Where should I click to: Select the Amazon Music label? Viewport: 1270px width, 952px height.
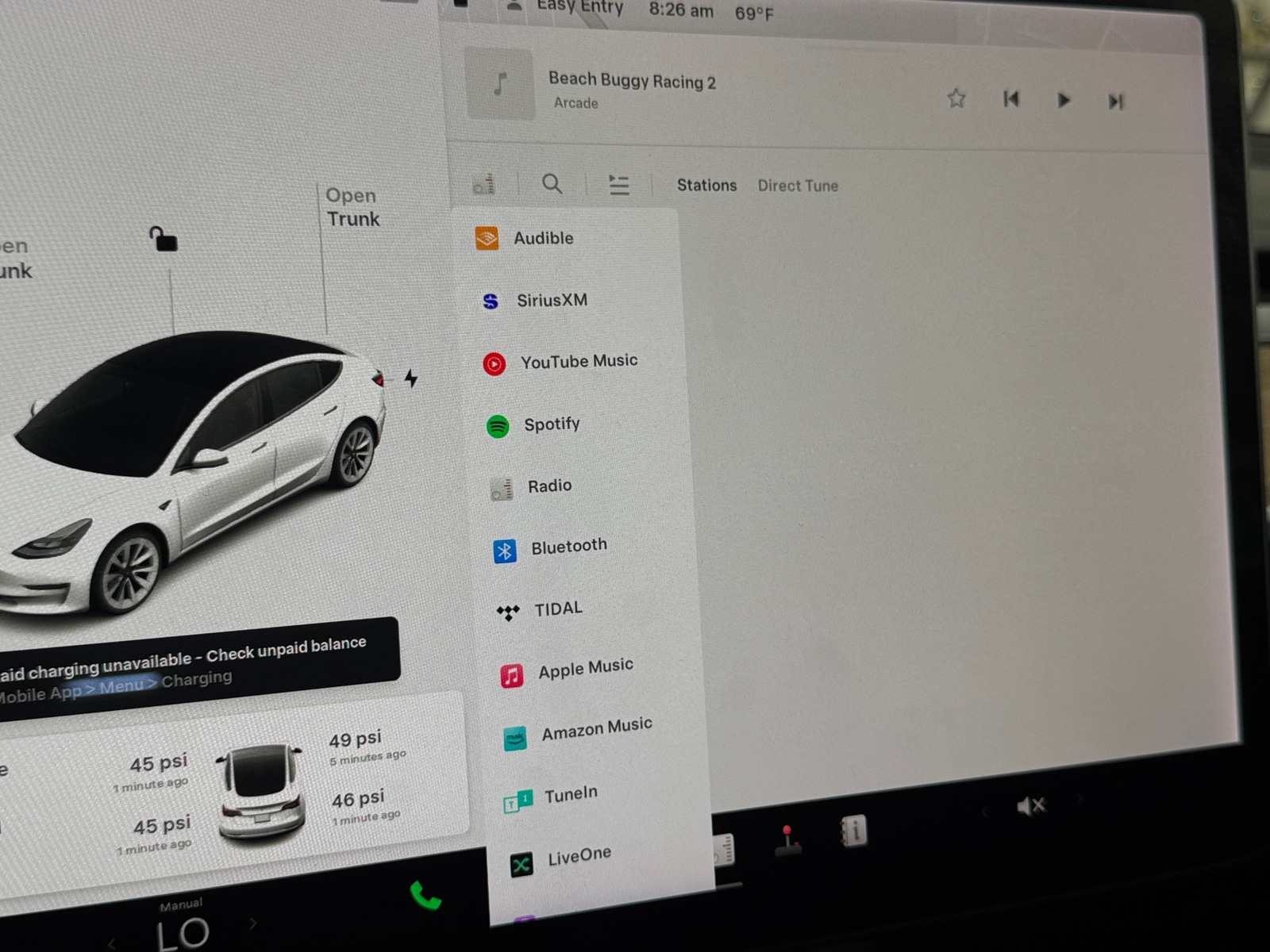coord(597,728)
